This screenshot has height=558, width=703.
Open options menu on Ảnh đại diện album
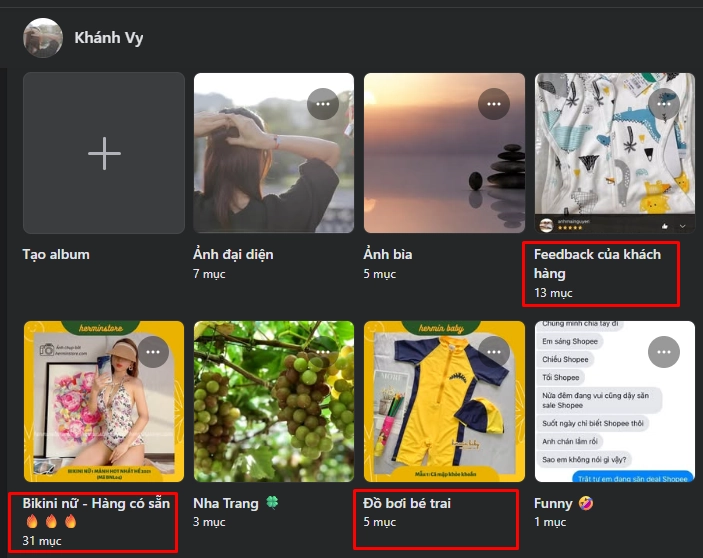[x=323, y=104]
